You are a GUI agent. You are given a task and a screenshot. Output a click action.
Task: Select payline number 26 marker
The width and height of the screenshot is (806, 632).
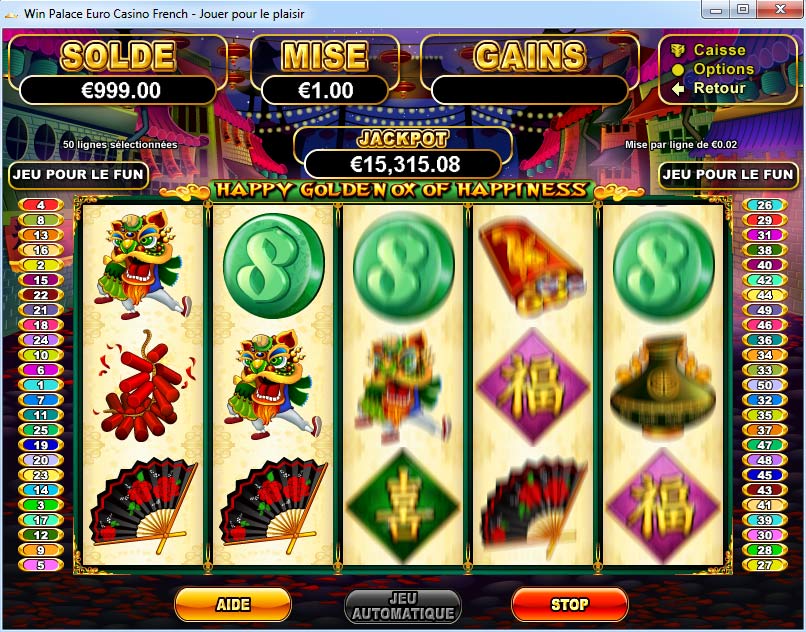point(765,205)
